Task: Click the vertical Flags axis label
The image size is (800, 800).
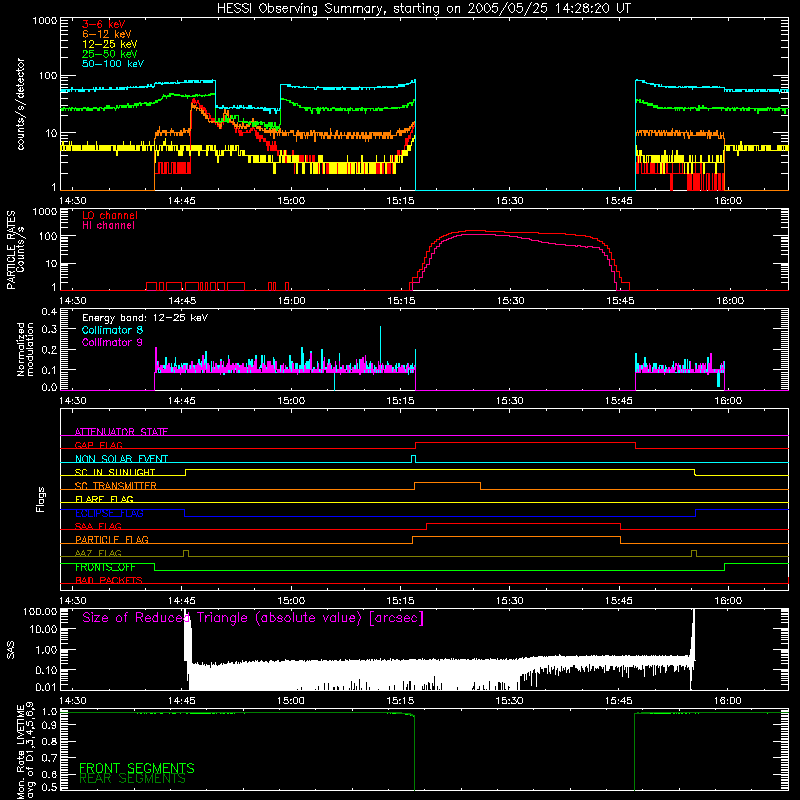Action: point(41,499)
